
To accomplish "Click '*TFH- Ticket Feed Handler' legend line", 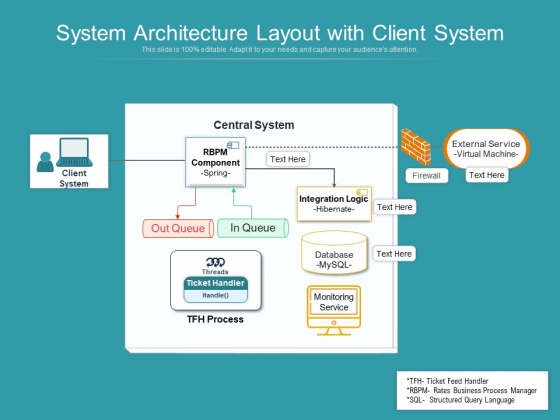I will tap(448, 381).
